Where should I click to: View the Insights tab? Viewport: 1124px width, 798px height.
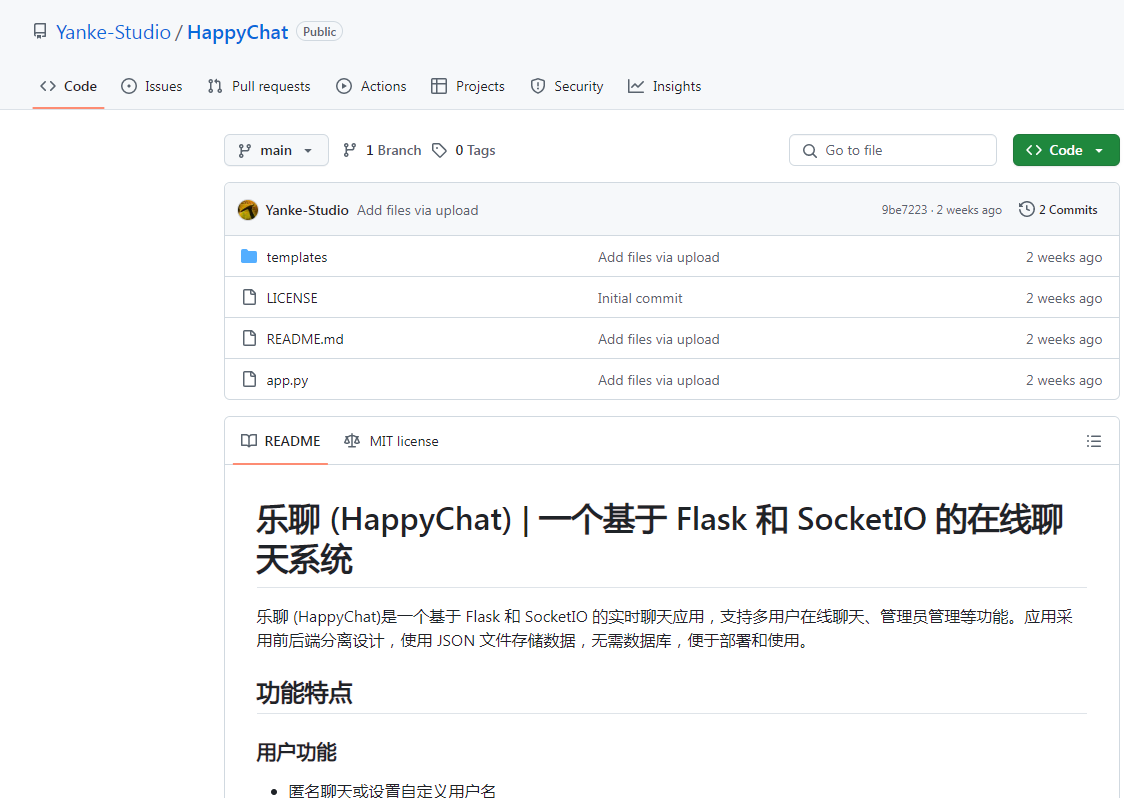click(664, 86)
